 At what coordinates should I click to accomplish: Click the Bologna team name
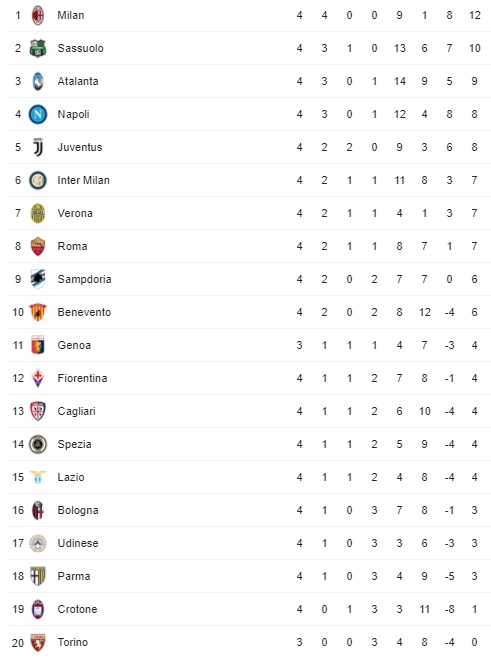[78, 510]
